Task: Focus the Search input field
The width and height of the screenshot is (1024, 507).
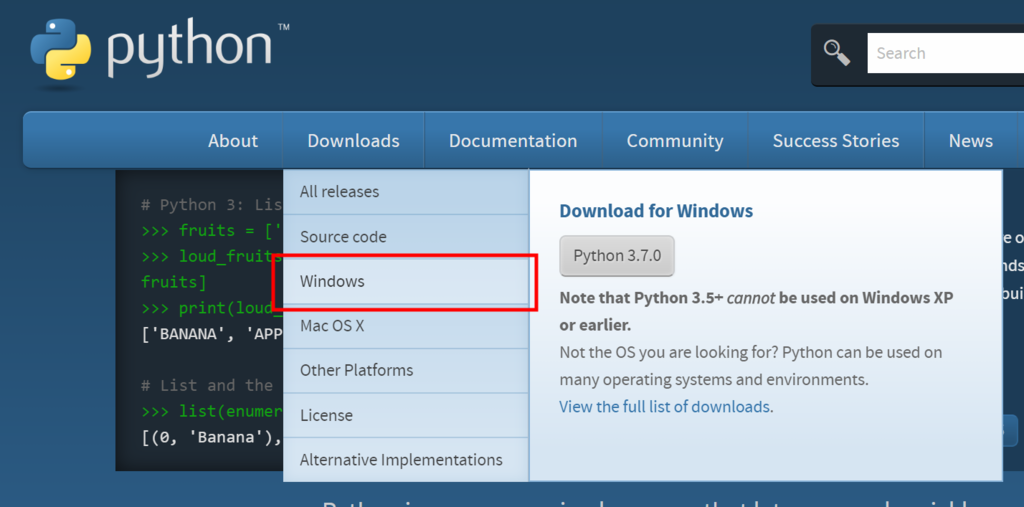Action: click(946, 53)
